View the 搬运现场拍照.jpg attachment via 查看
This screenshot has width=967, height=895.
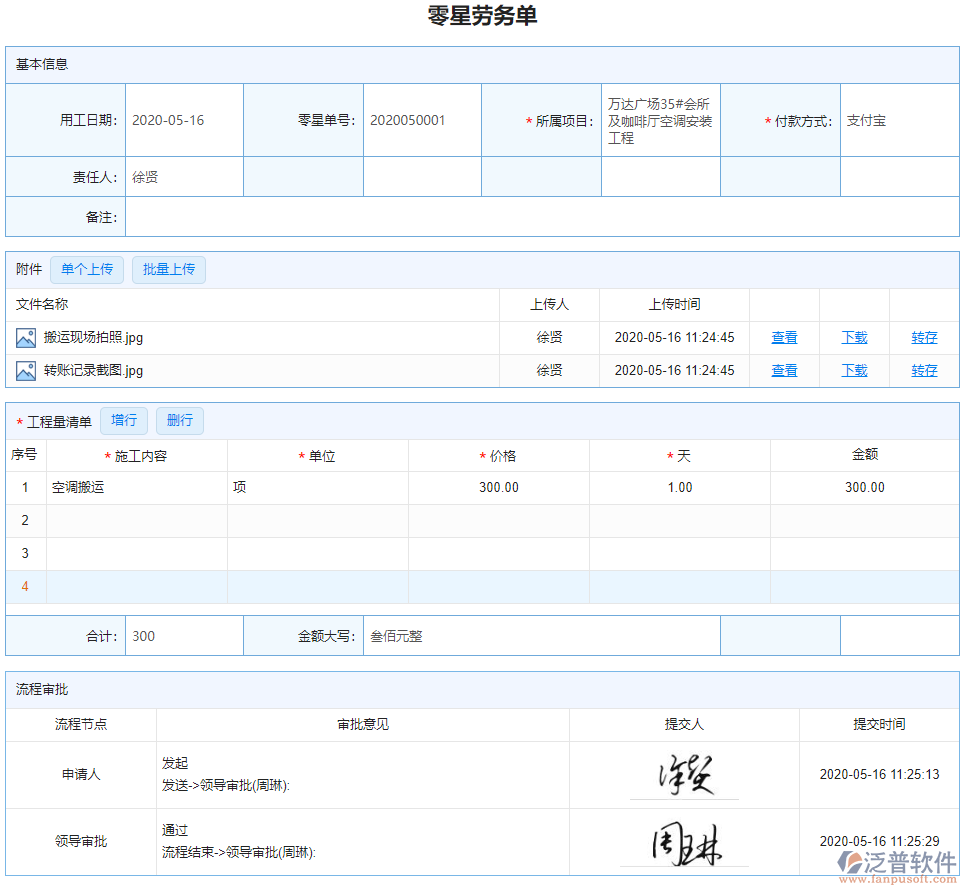(x=784, y=338)
